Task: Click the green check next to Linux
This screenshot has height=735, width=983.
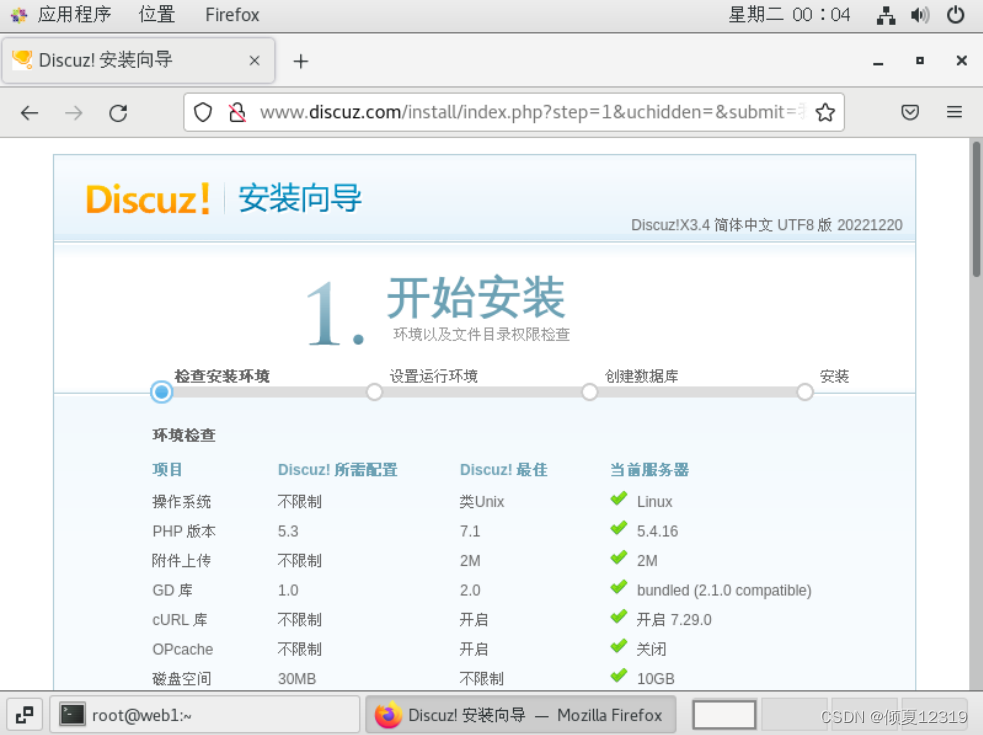Action: (x=619, y=499)
